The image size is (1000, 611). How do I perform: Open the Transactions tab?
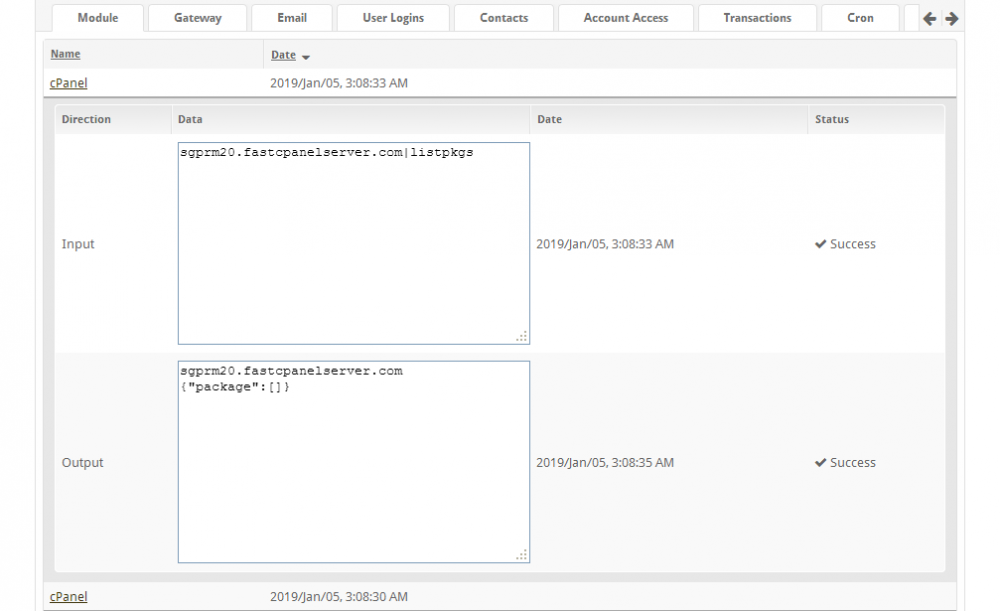(757, 18)
